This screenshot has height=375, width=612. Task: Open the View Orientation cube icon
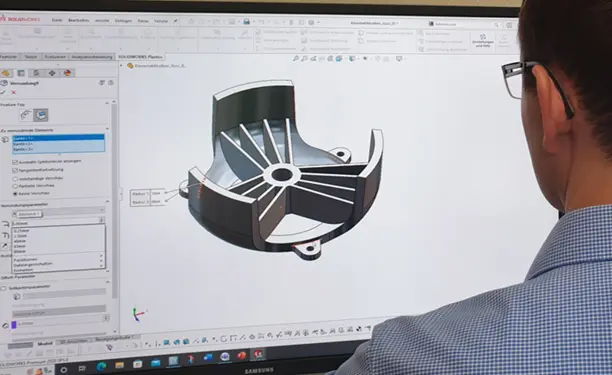(339, 59)
